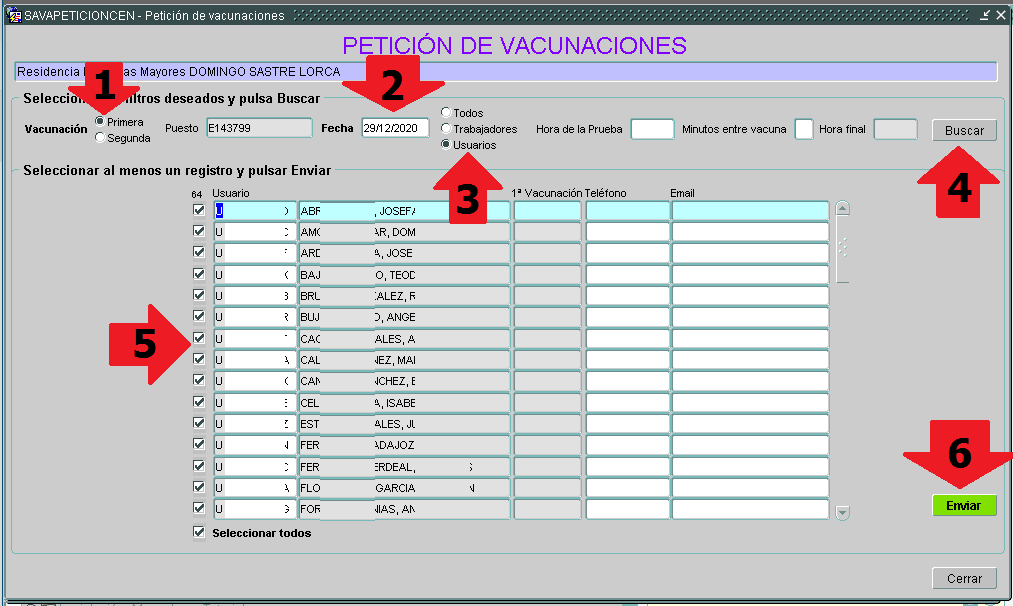
Task: Choose the Todos filter option
Action: pyautogui.click(x=446, y=113)
